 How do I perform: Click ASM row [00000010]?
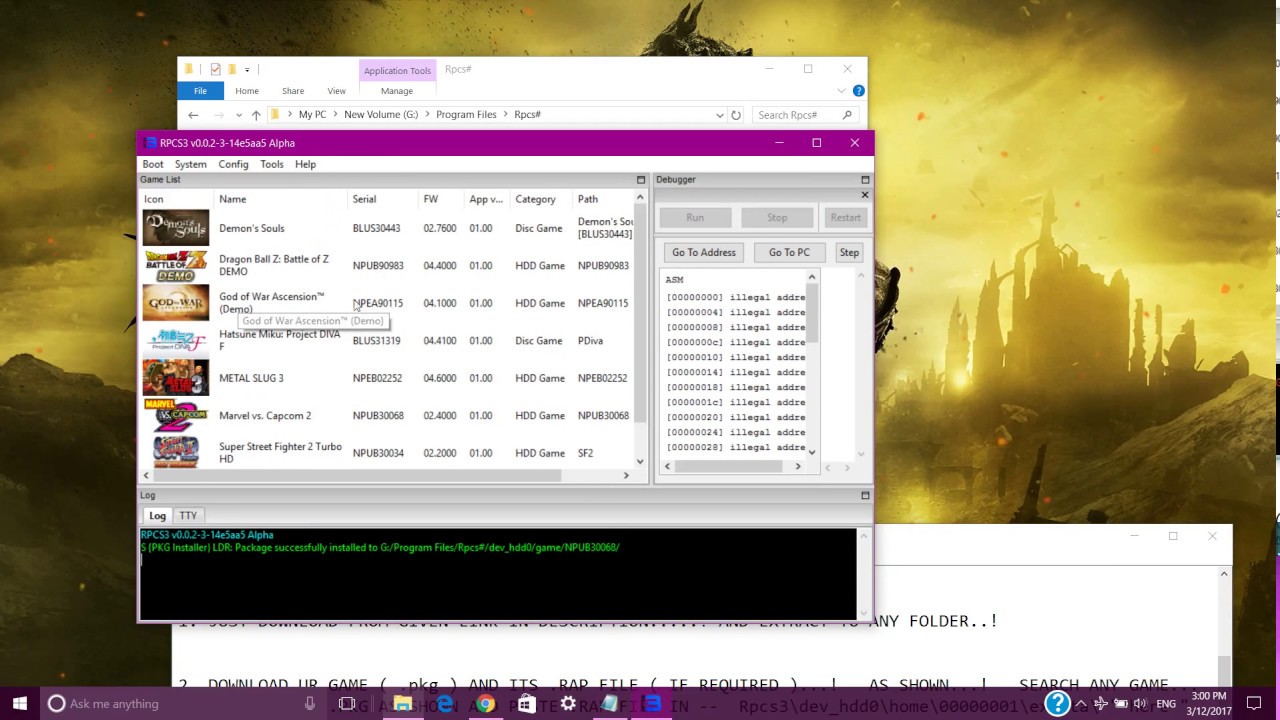tap(736, 357)
